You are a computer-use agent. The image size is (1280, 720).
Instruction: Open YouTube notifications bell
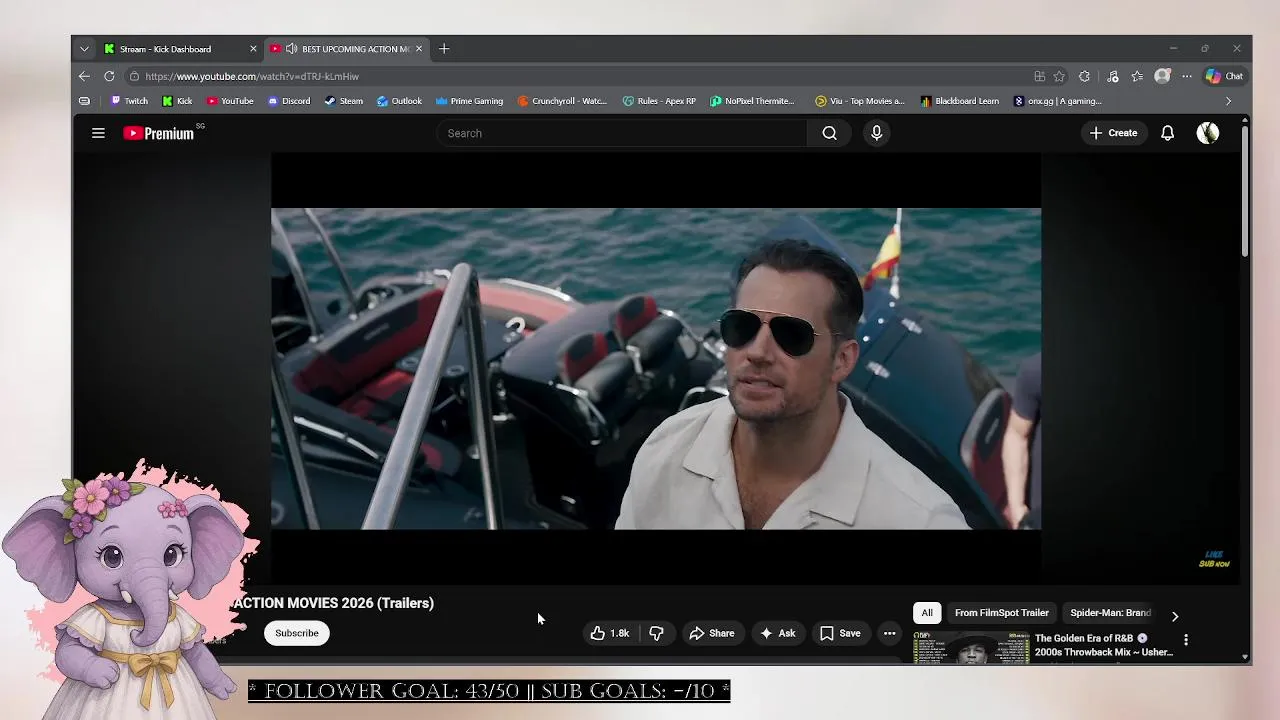pyautogui.click(x=1167, y=133)
